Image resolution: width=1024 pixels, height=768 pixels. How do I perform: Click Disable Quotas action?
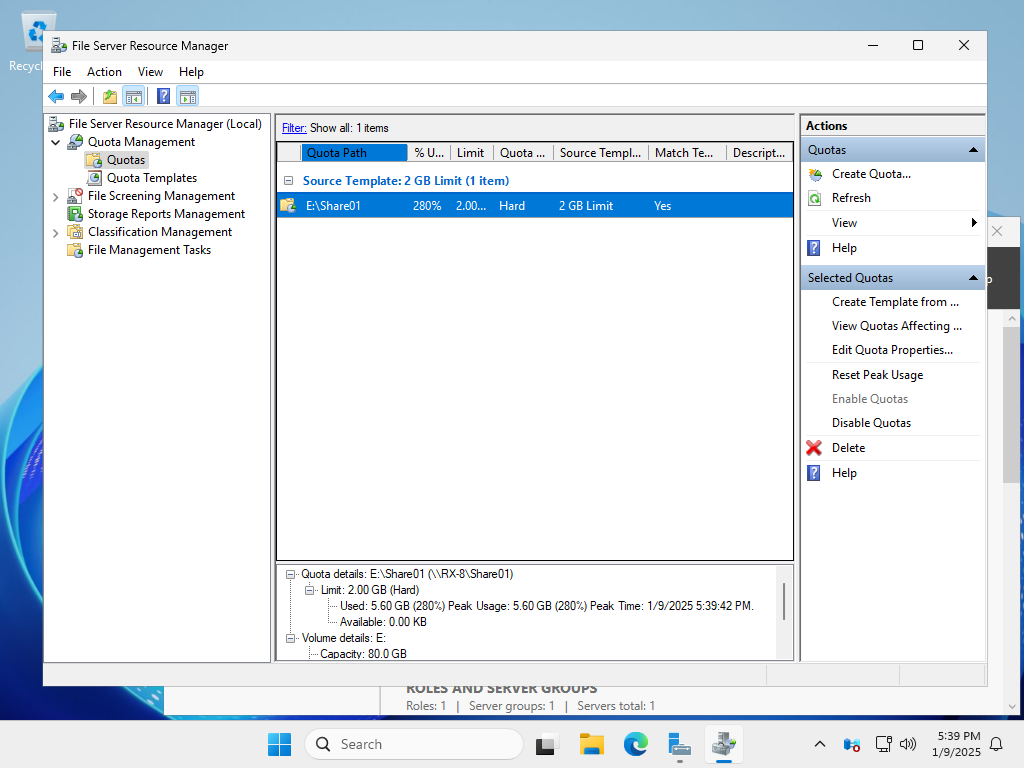click(871, 423)
